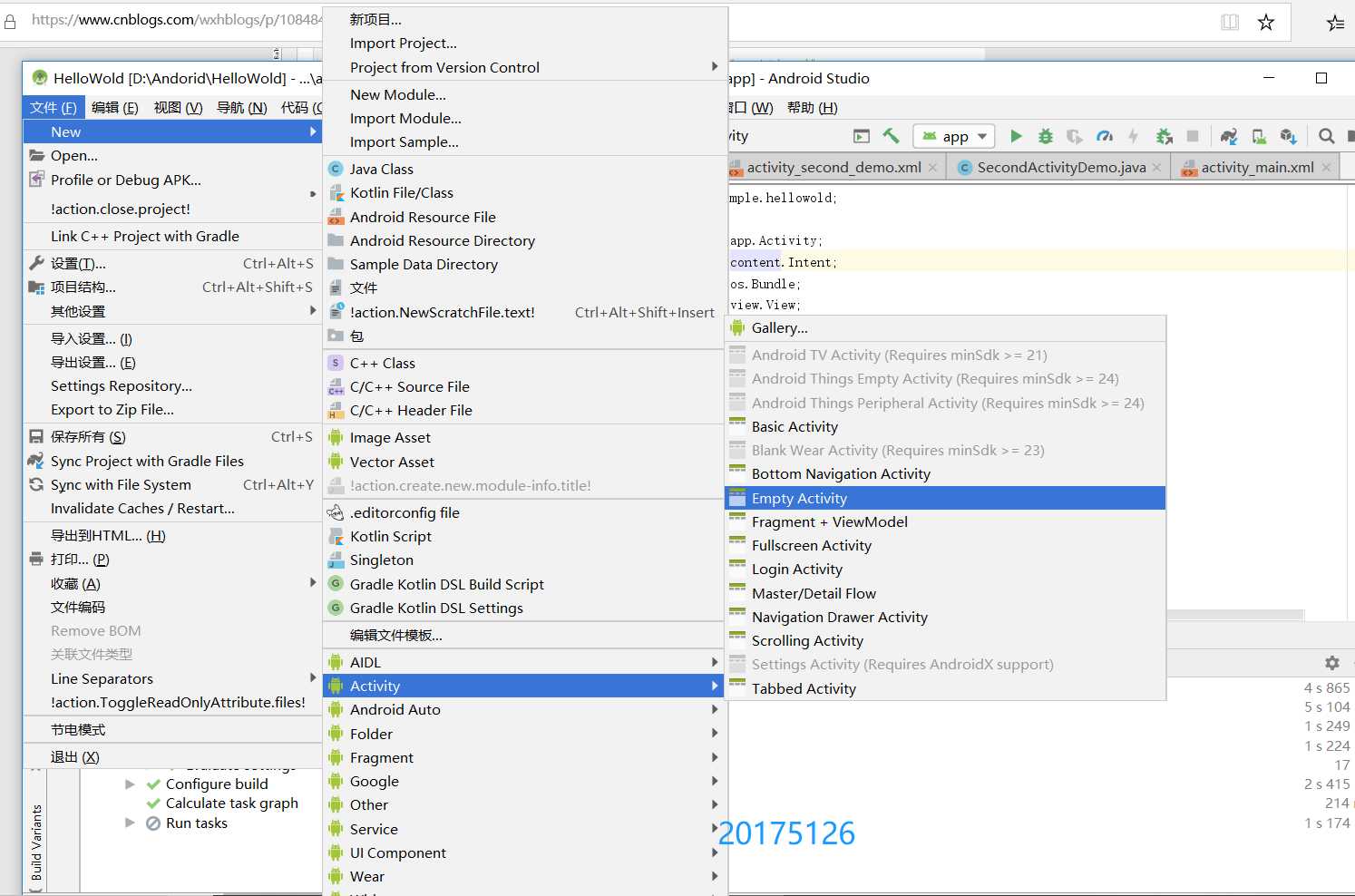This screenshot has height=896, width=1355.
Task: Open the 导航 (N) menu
Action: pyautogui.click(x=242, y=107)
